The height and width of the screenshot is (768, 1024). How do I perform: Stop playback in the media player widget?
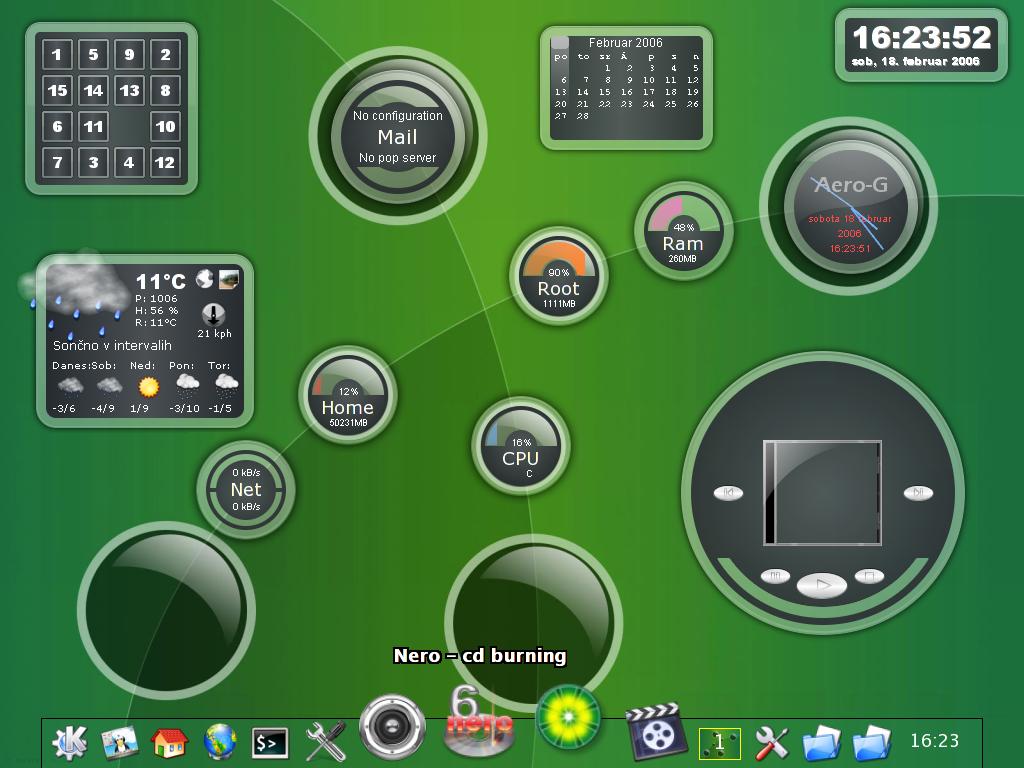[x=869, y=577]
